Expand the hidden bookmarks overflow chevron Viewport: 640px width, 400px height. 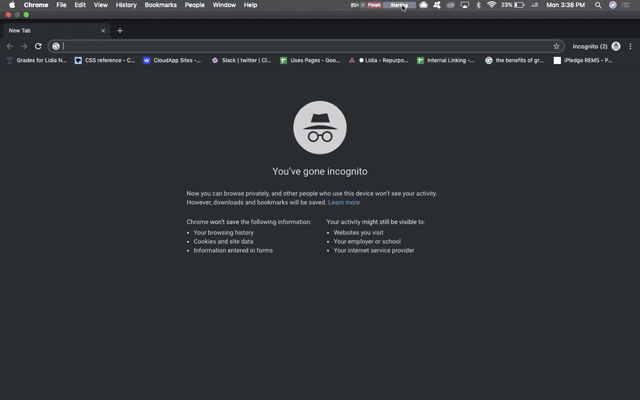[x=632, y=60]
